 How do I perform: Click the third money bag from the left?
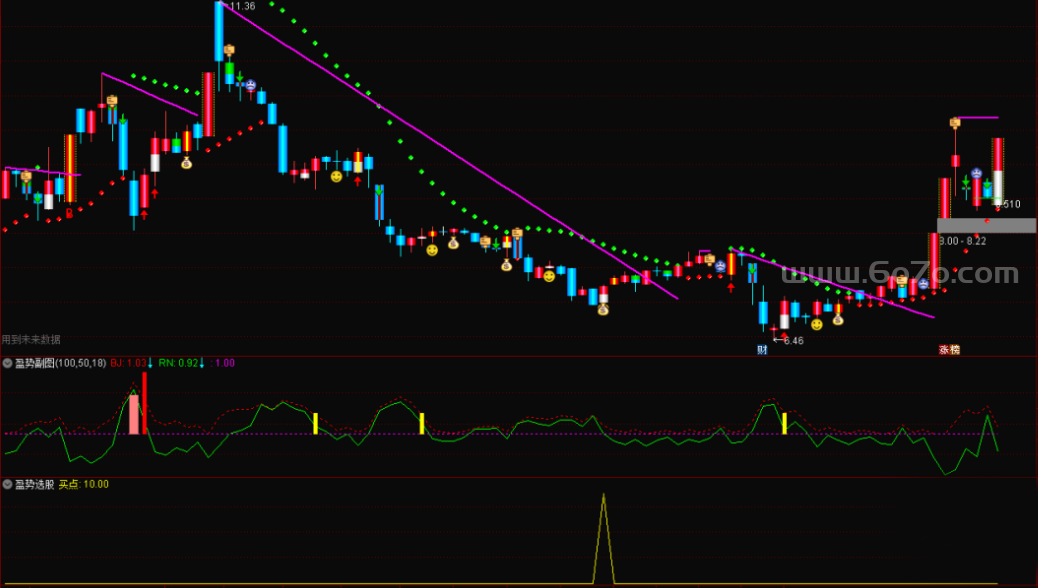pyautogui.click(x=506, y=266)
